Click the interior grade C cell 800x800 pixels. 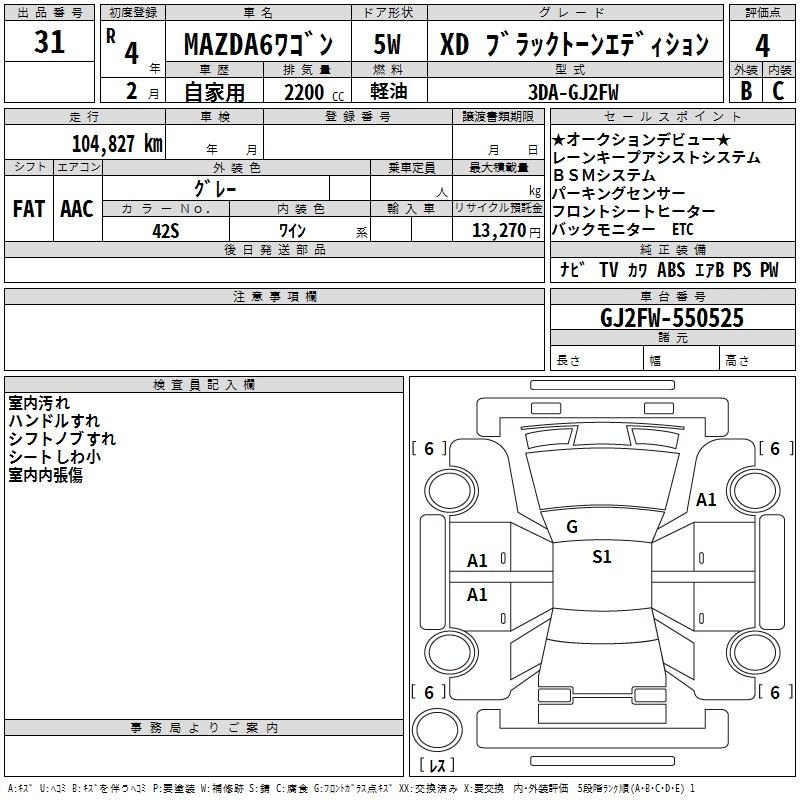[x=779, y=90]
